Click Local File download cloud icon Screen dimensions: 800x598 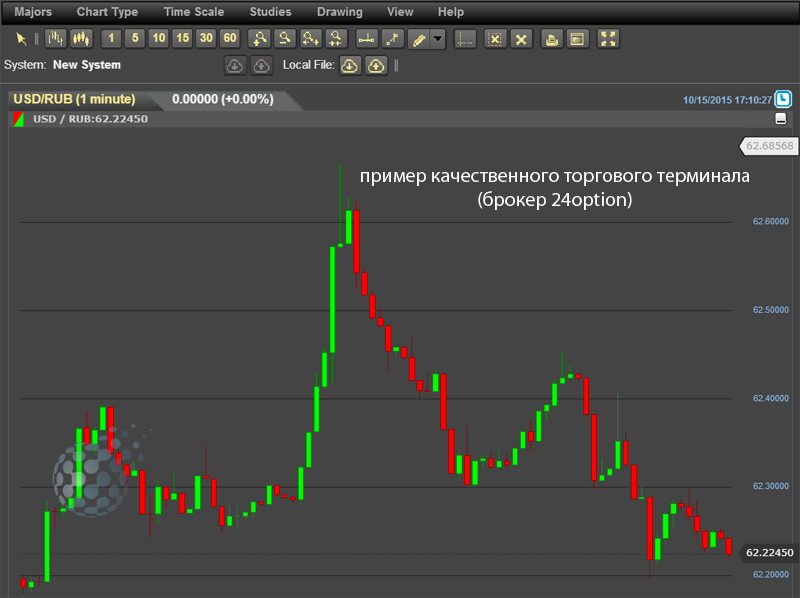click(349, 66)
